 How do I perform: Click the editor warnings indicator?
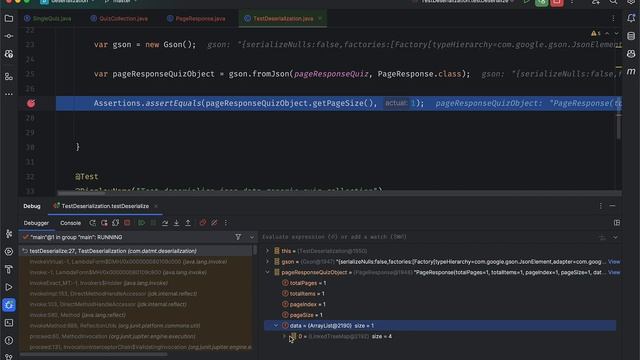click(596, 33)
